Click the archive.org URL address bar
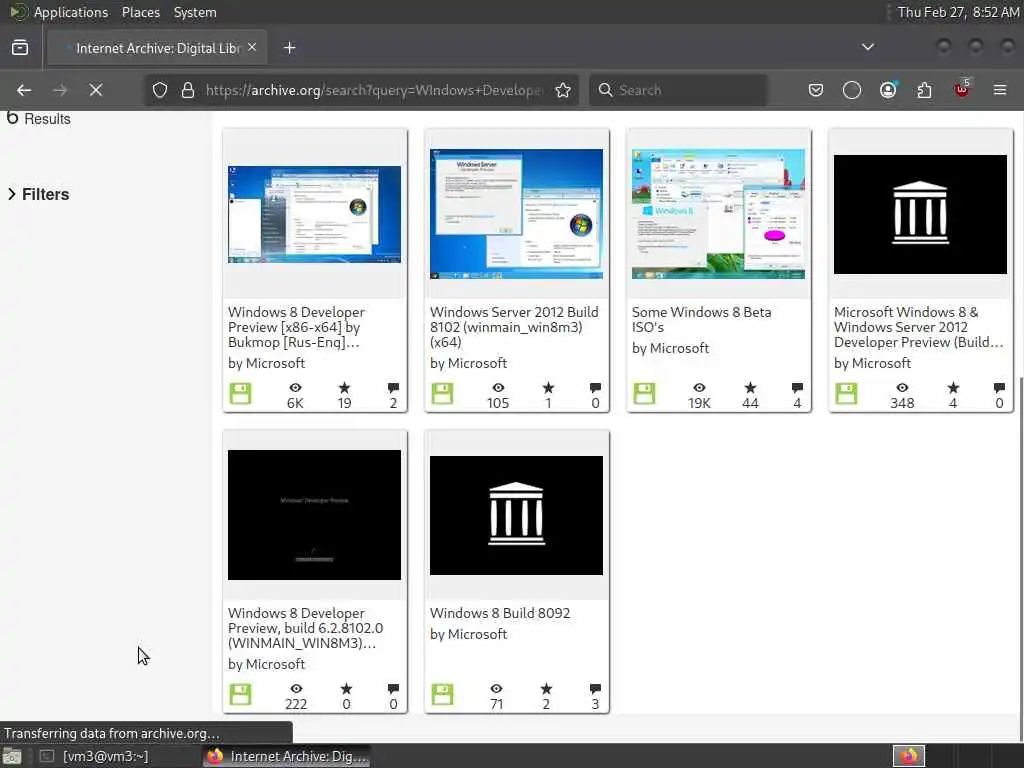 [373, 90]
